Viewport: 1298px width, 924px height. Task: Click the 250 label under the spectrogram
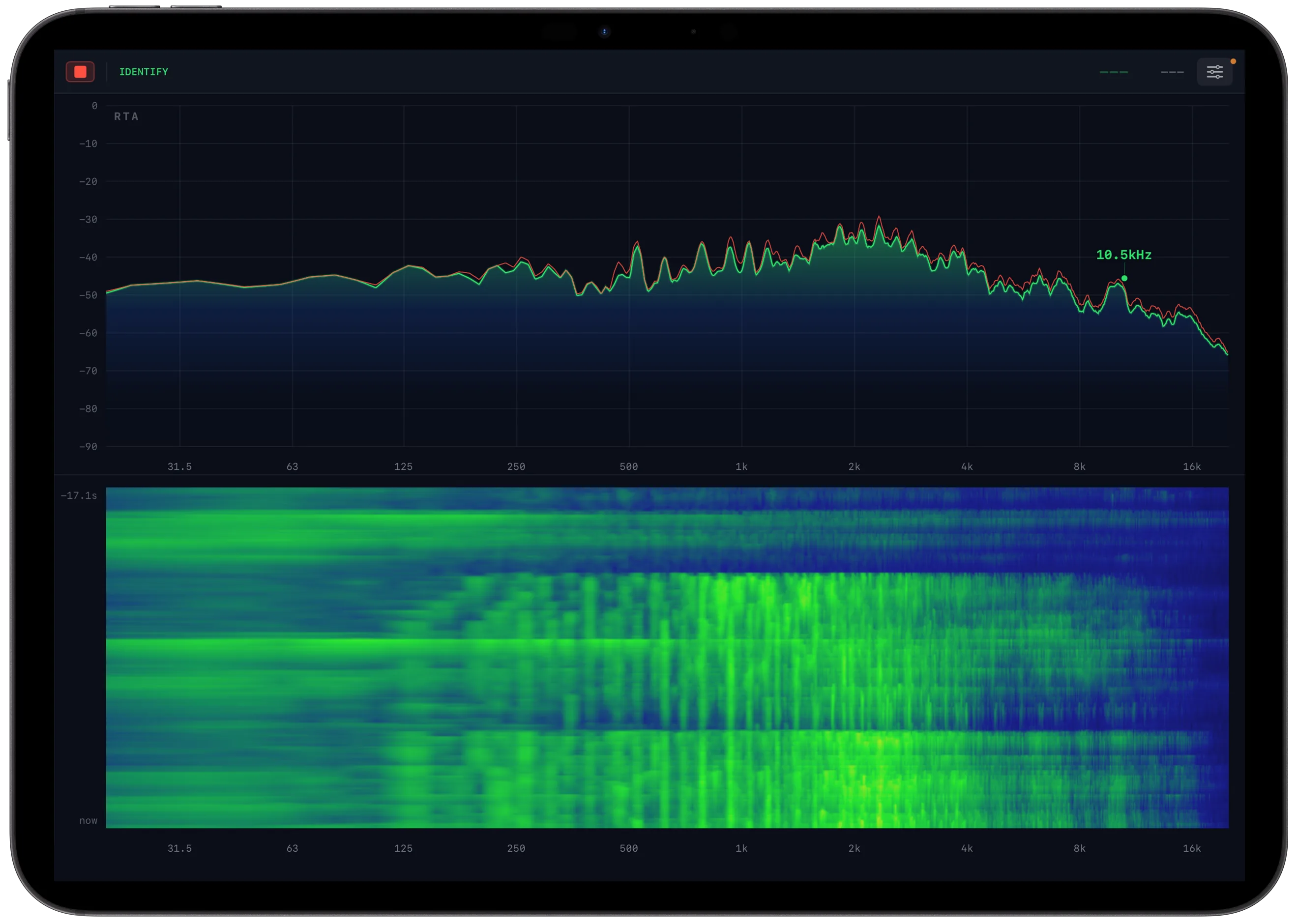[516, 848]
